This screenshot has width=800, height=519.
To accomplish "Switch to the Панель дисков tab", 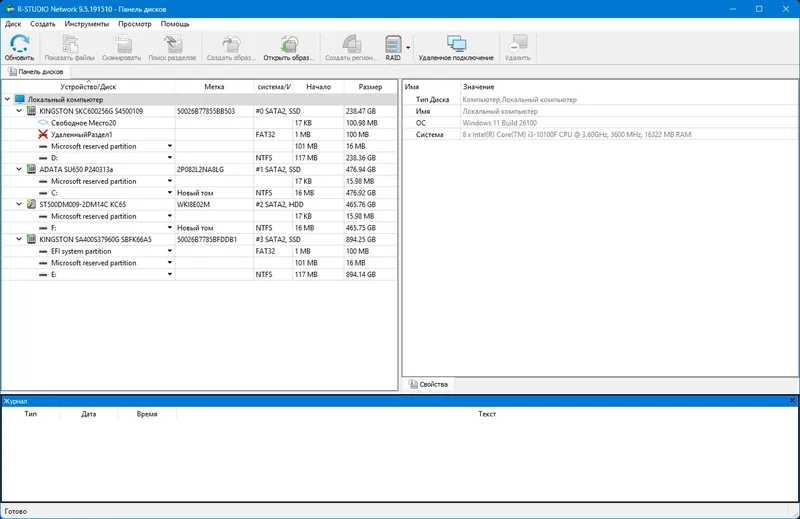I will click(x=36, y=71).
